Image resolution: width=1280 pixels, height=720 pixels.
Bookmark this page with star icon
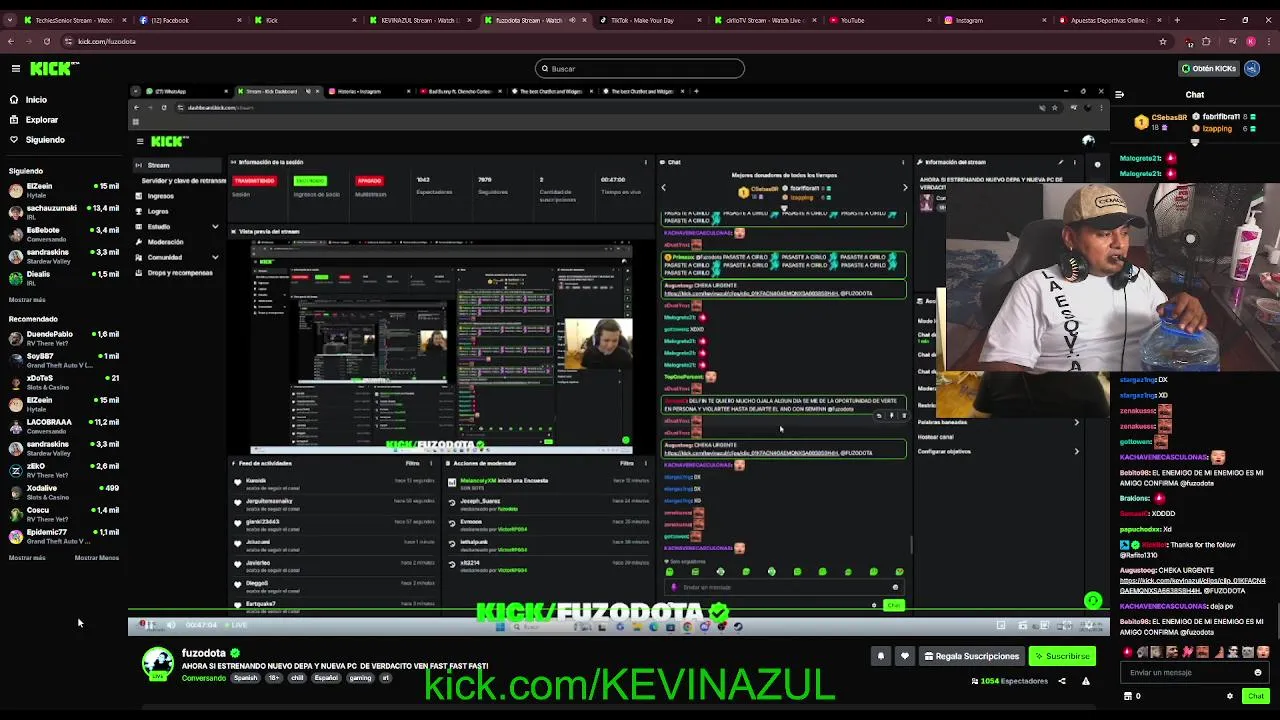[1163, 41]
